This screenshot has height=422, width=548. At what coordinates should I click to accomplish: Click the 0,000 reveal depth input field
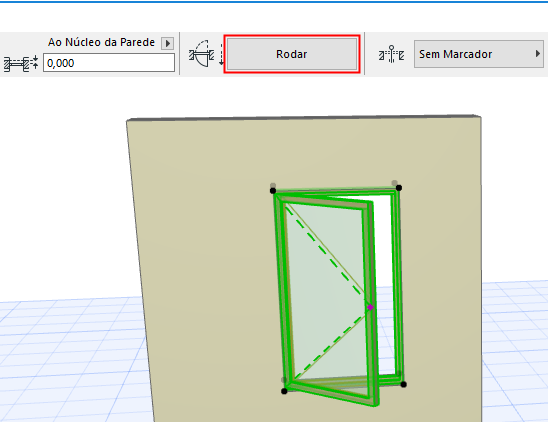(x=109, y=63)
